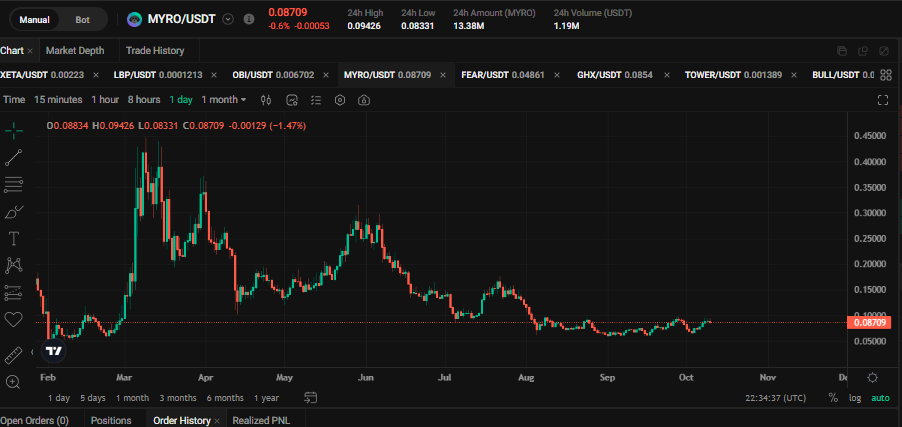Set range to 1 day at chart bottom
902x427 pixels.
click(x=59, y=398)
